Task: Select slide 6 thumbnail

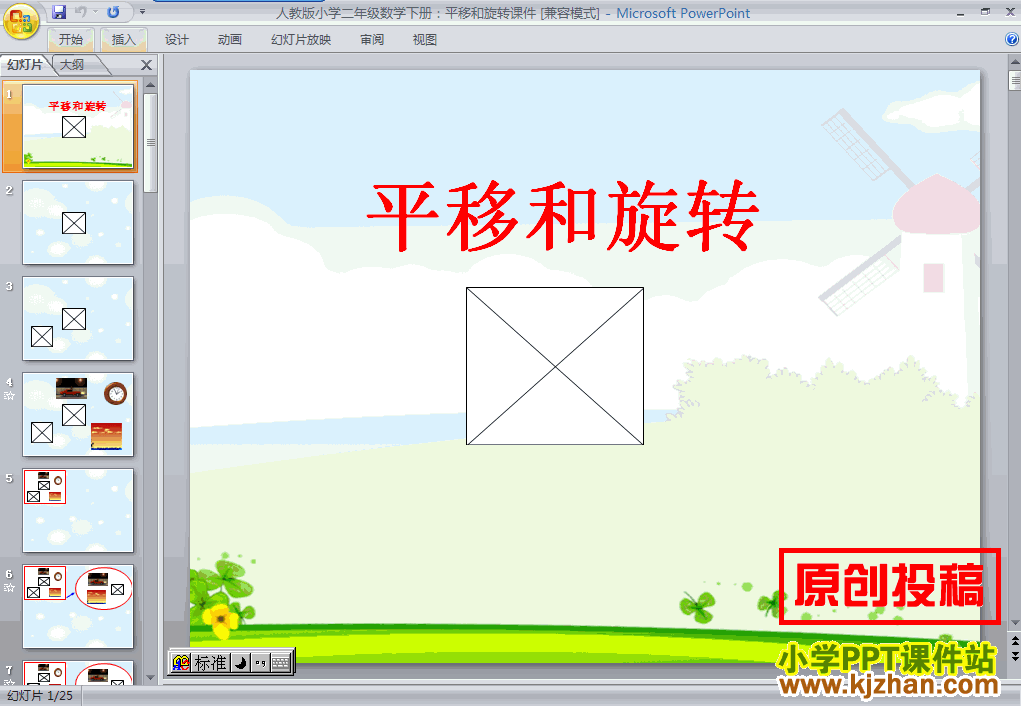Action: tap(78, 606)
